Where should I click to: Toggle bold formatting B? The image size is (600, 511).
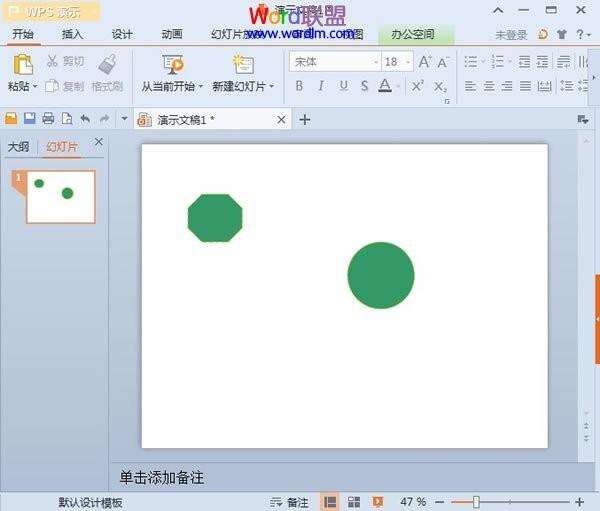tap(299, 86)
